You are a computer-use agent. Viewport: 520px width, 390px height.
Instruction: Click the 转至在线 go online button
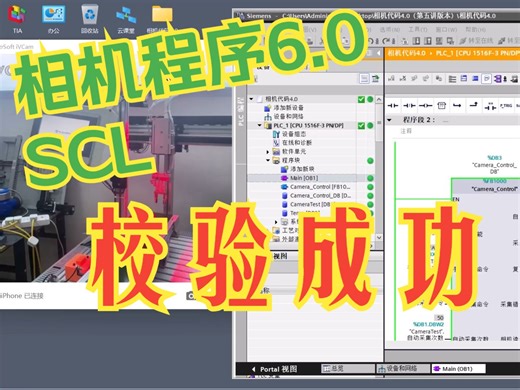tap(476, 41)
